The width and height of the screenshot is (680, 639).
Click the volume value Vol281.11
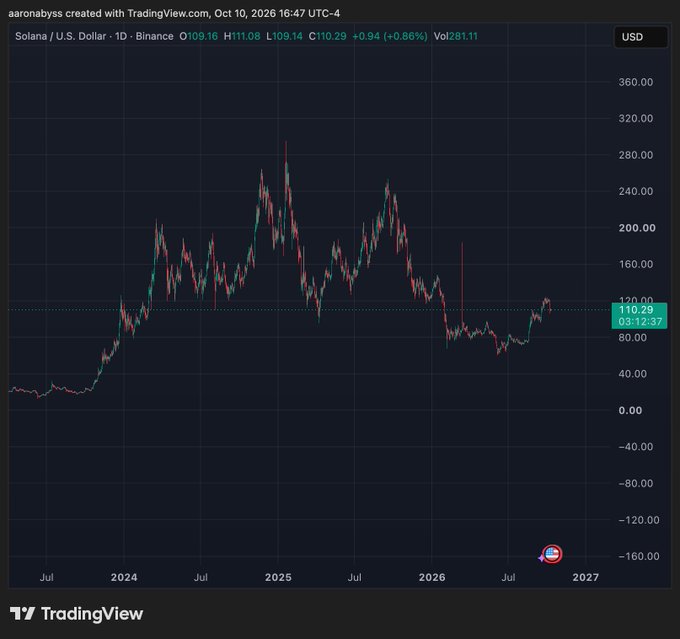(455, 36)
